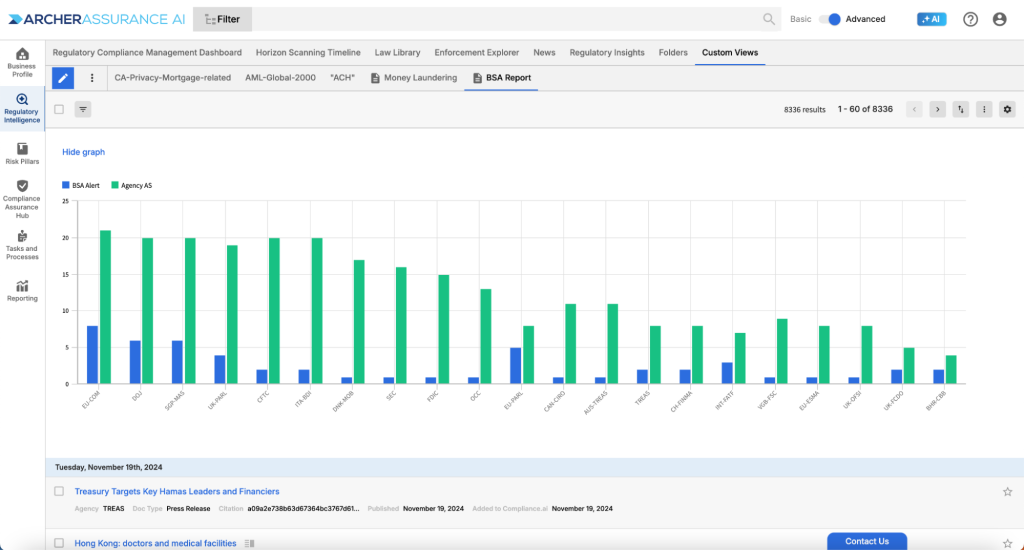Image resolution: width=1024 pixels, height=550 pixels.
Task: Open the results filter list icon
Action: [83, 110]
